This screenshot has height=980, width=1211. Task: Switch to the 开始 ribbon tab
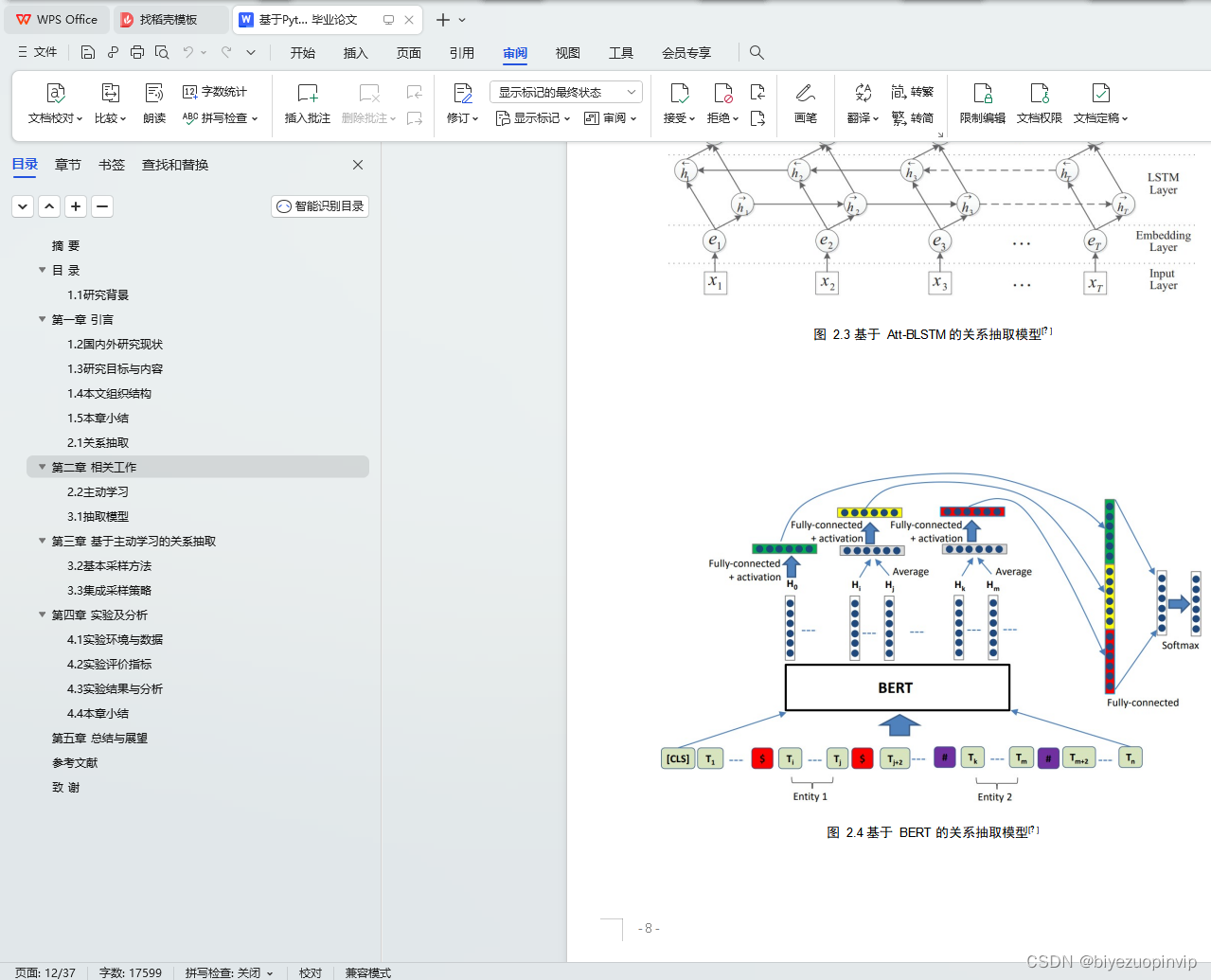[302, 53]
